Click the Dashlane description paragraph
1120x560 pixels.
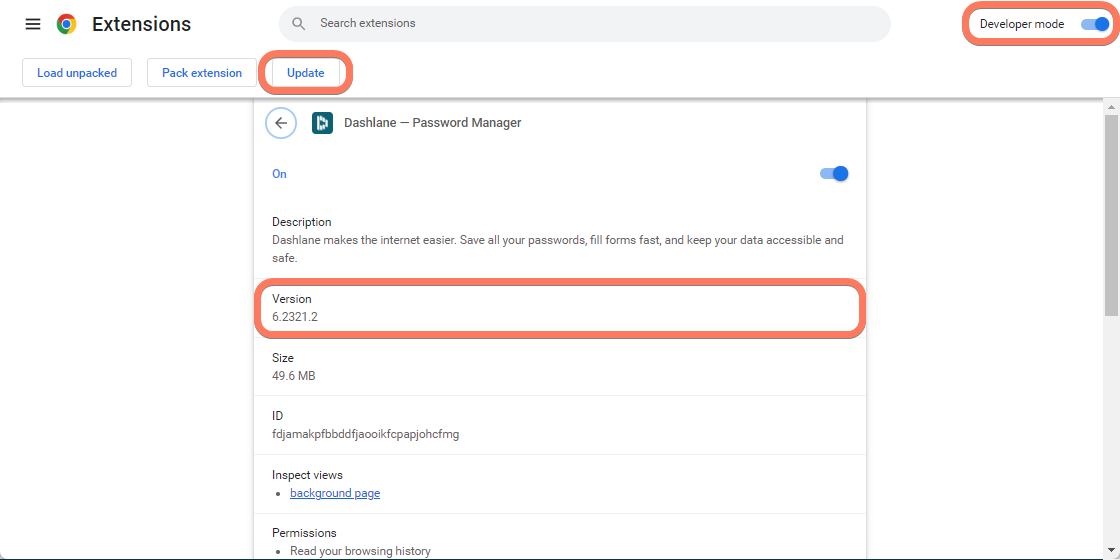[x=558, y=249]
